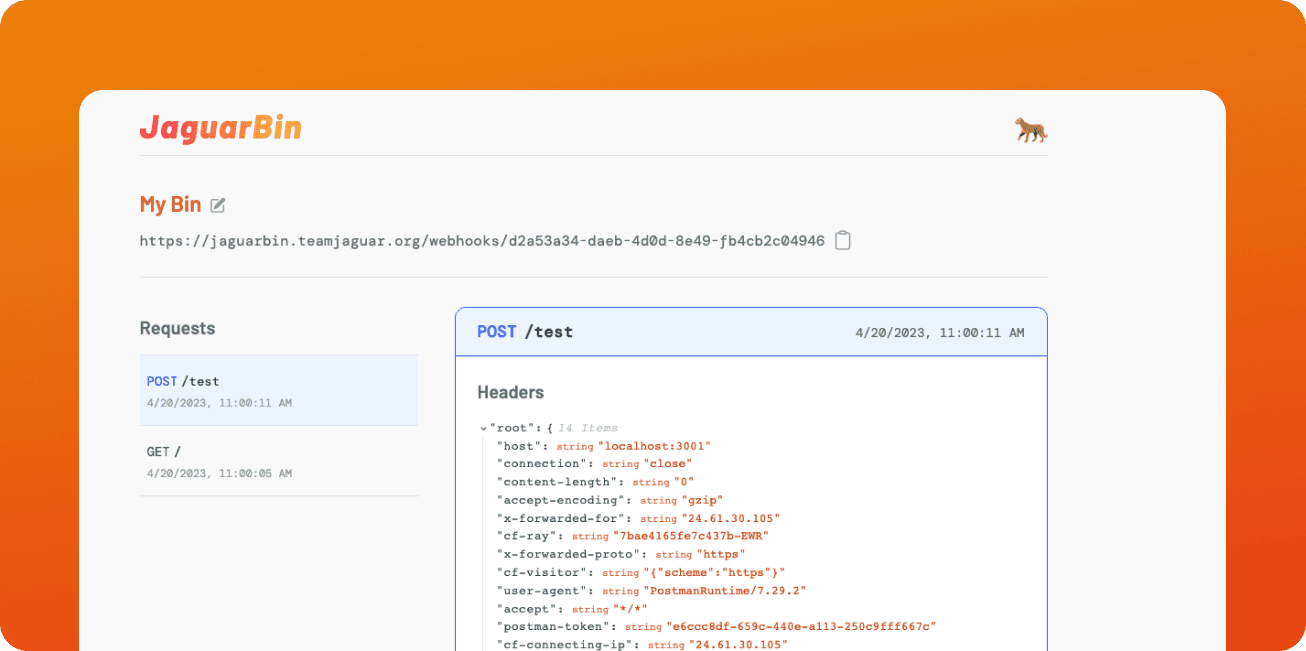
Task: Click the Requests heading
Action: (x=177, y=328)
